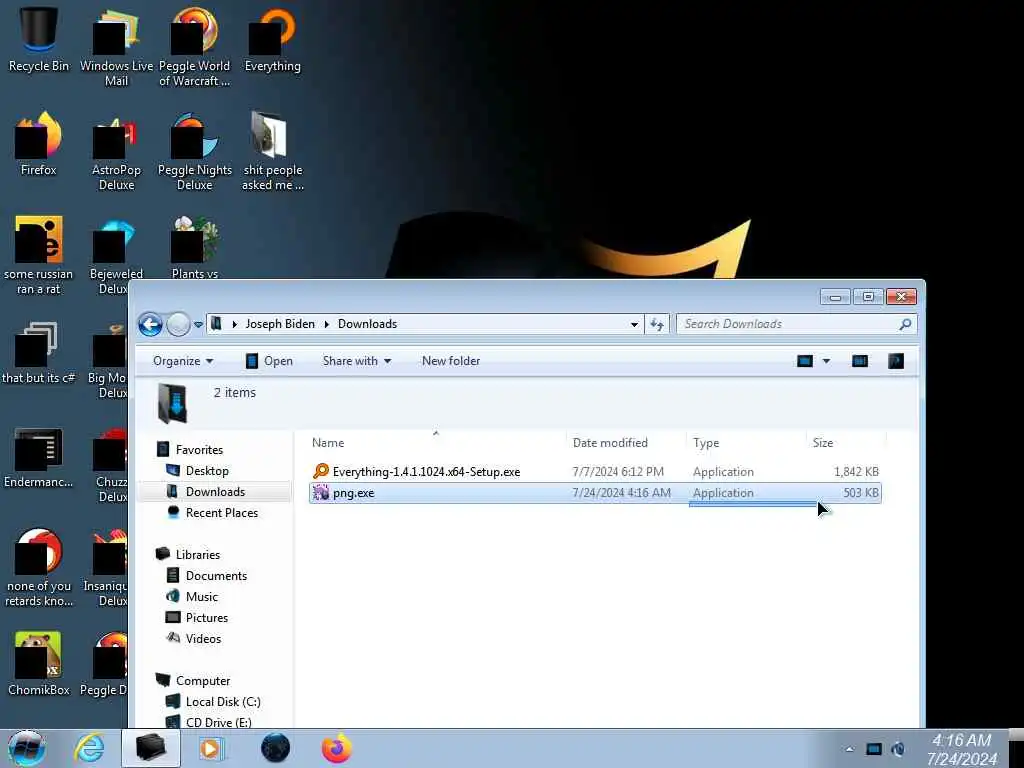Launch Peggle World of Warcraft shortcut
This screenshot has width=1024, height=768.
[x=194, y=47]
